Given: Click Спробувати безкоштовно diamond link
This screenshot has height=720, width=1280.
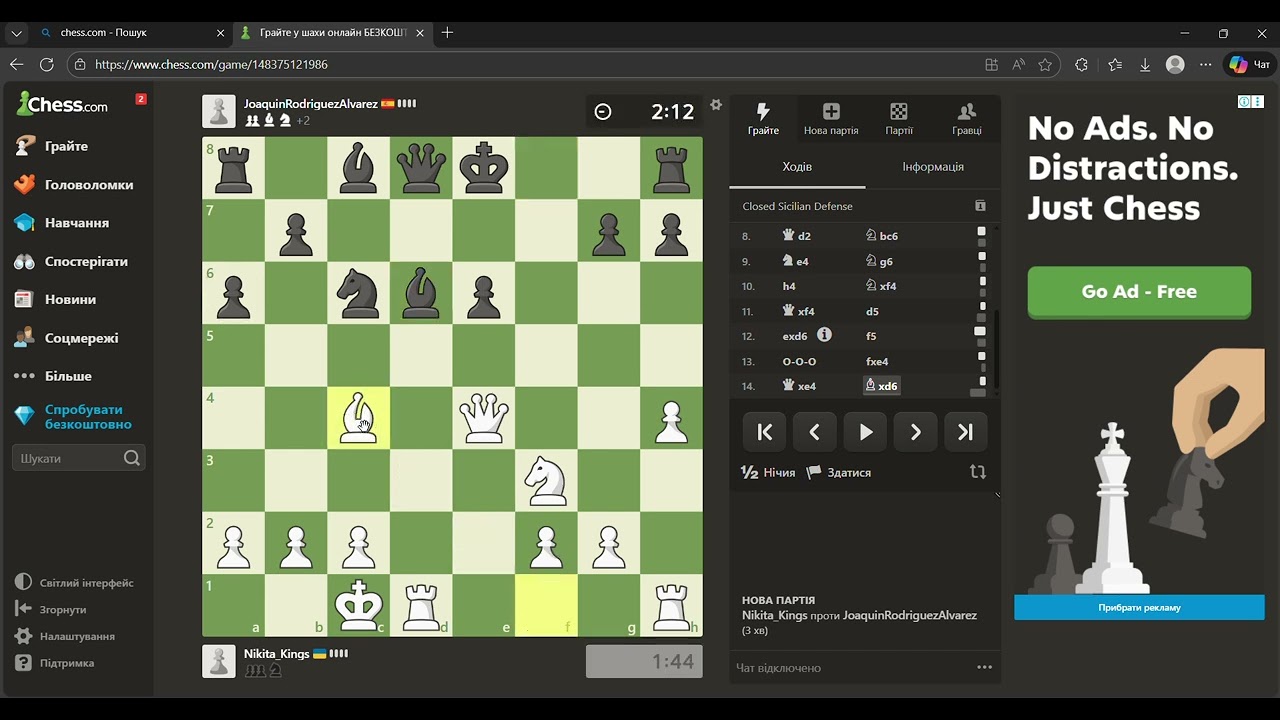Looking at the screenshot, I should coord(74,417).
